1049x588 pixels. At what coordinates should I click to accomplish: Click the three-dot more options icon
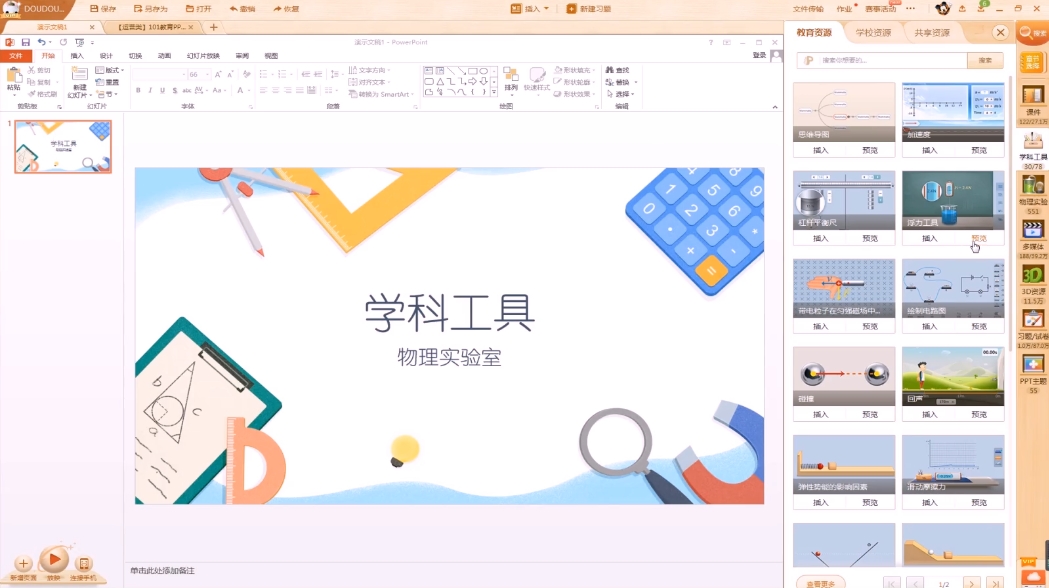tap(911, 9)
